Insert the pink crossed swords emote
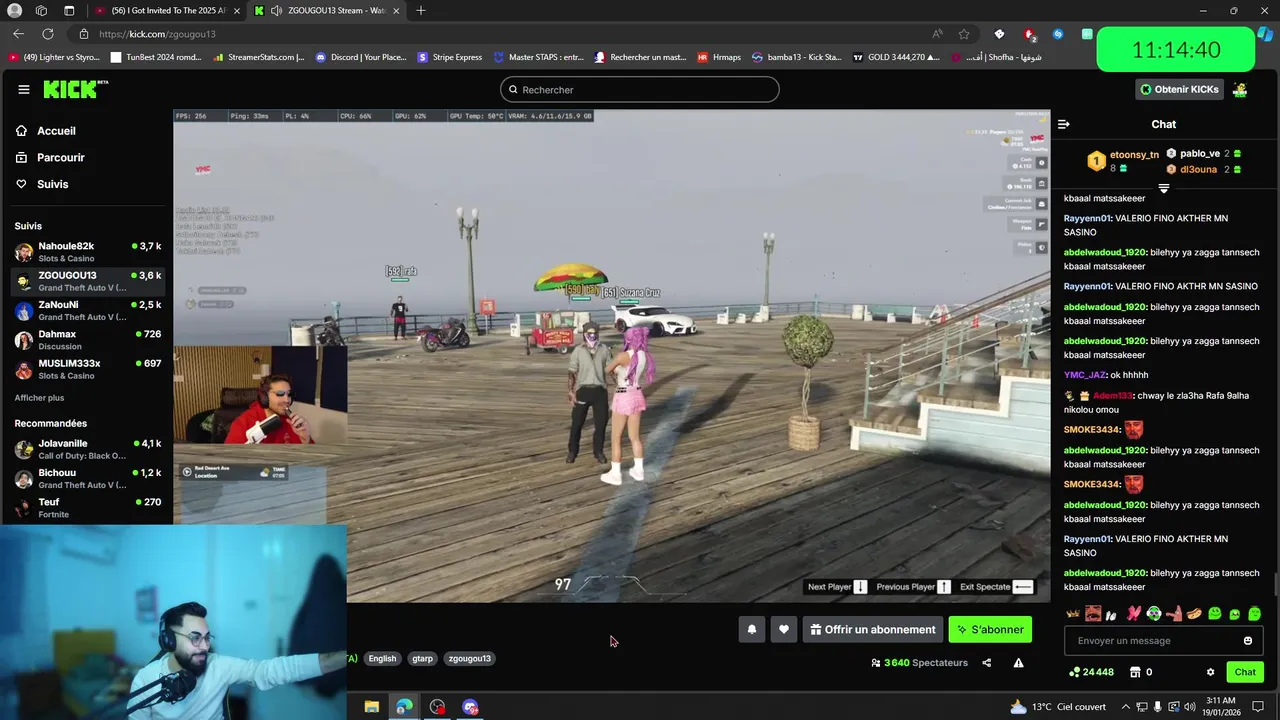Screen dimensions: 1280x720 [1134, 614]
